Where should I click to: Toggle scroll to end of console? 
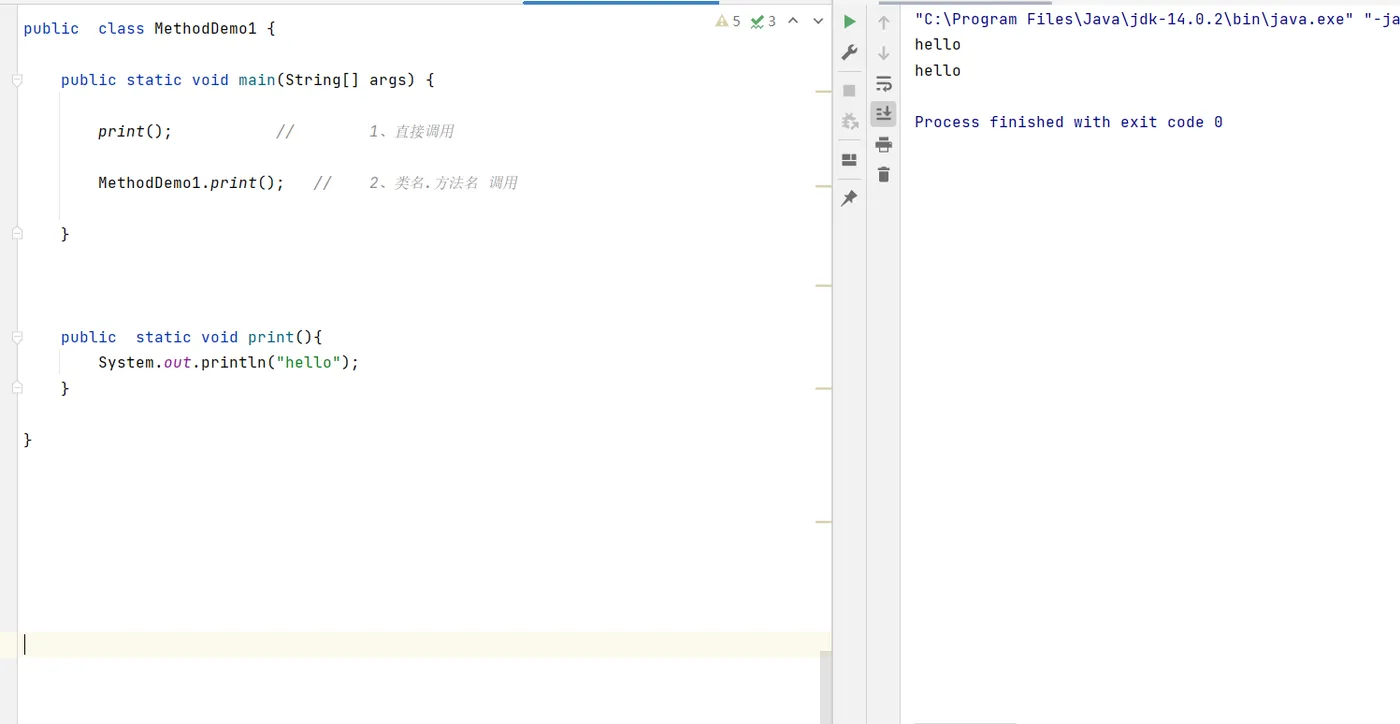coord(883,113)
